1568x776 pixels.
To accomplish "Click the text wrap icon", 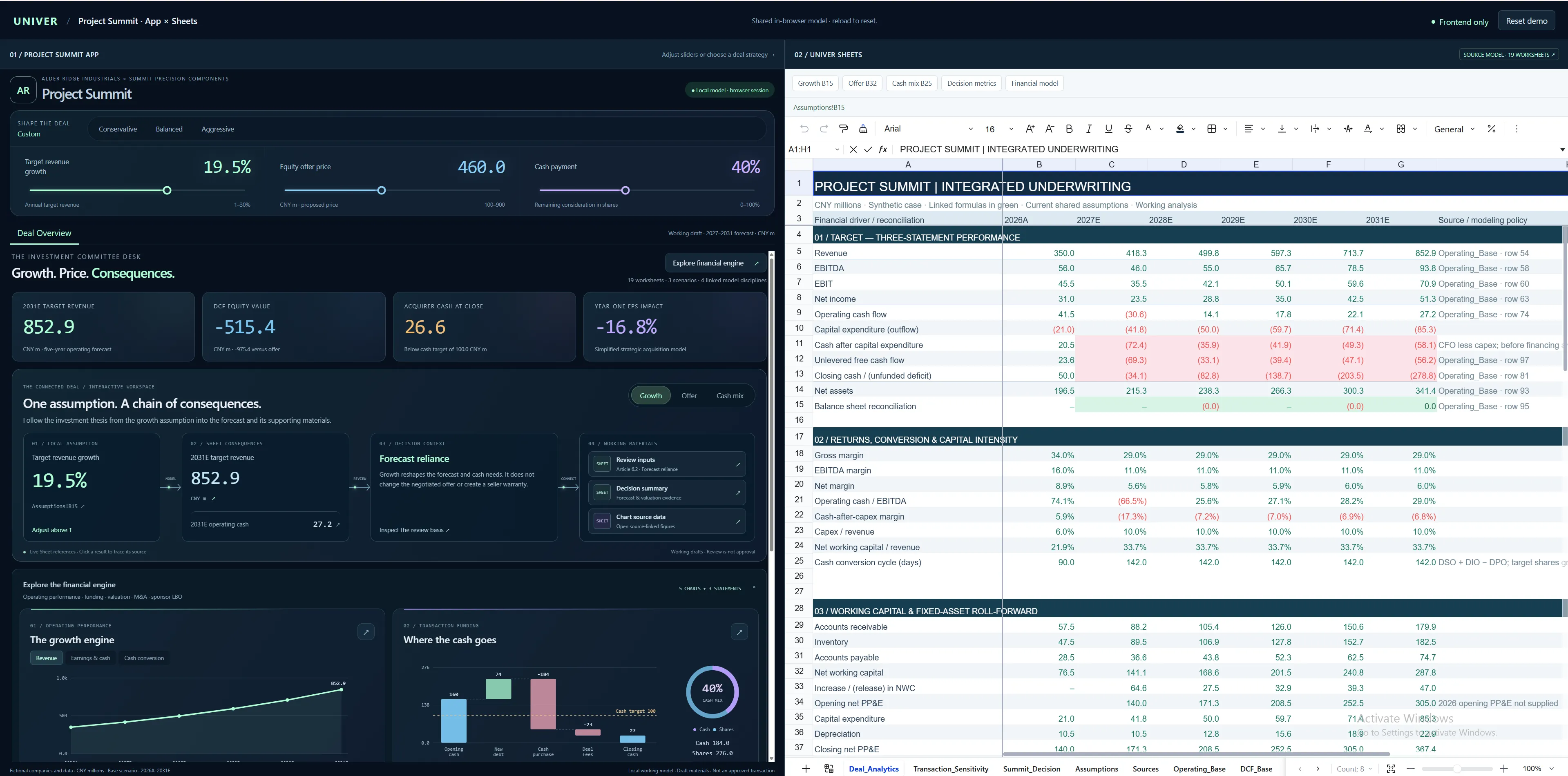I will 1315,128.
